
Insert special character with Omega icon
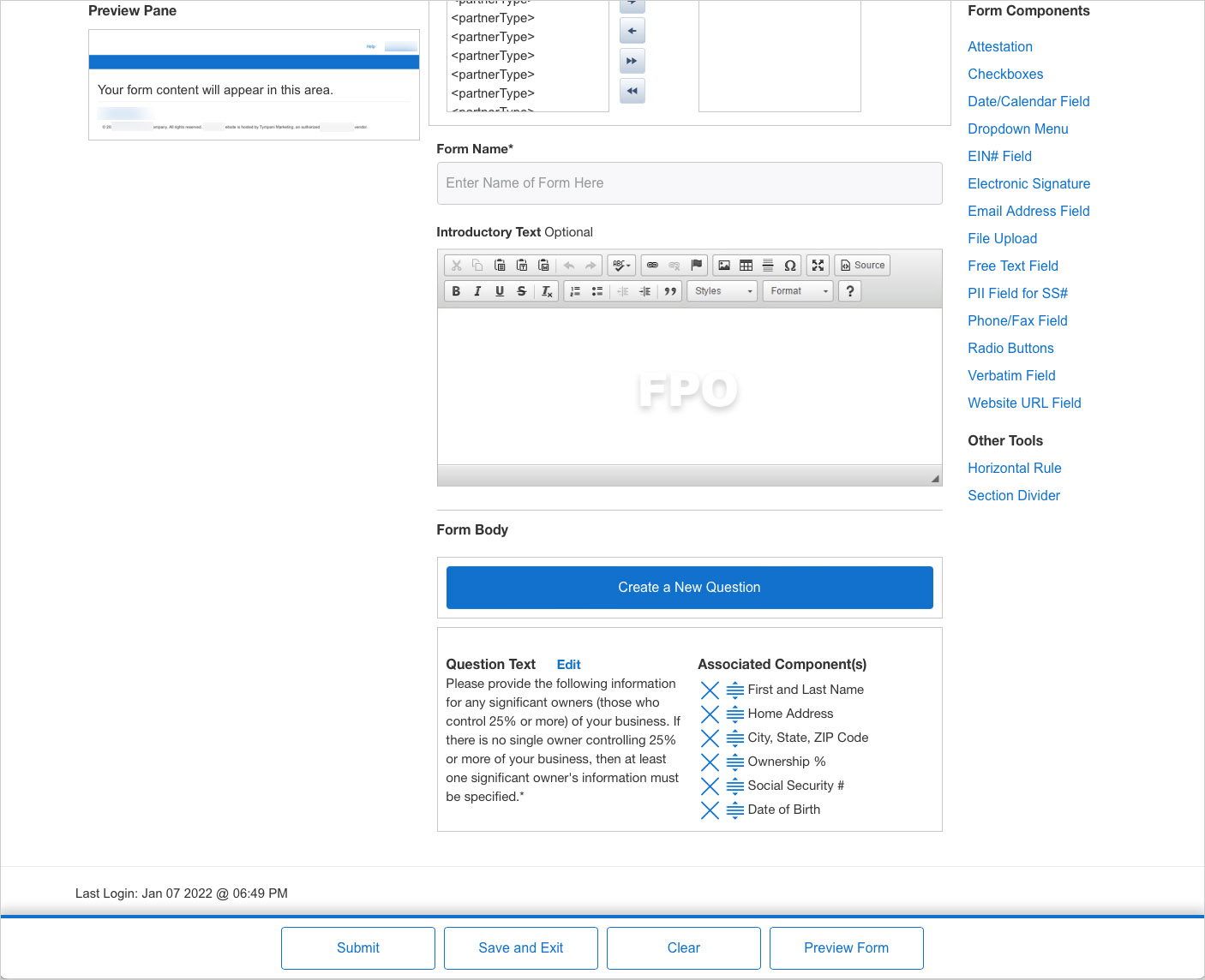790,266
